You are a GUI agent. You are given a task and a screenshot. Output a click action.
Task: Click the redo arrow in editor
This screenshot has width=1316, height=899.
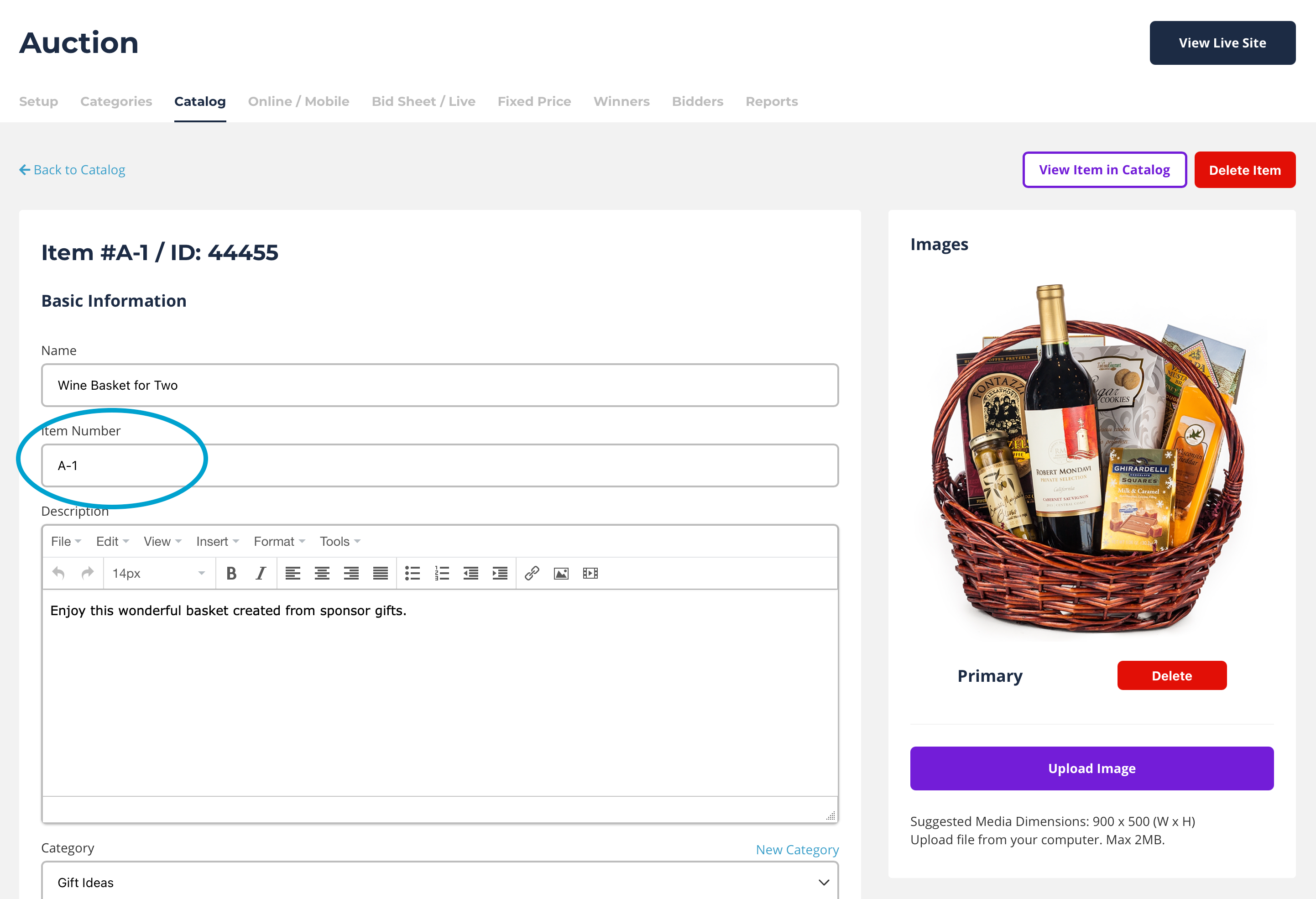[87, 573]
